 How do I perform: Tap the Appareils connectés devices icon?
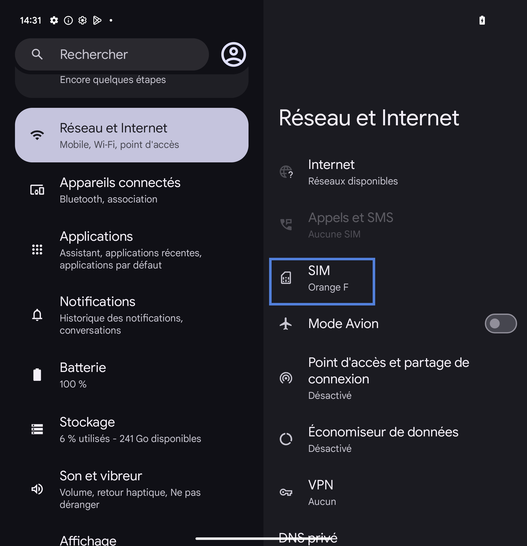[37, 190]
